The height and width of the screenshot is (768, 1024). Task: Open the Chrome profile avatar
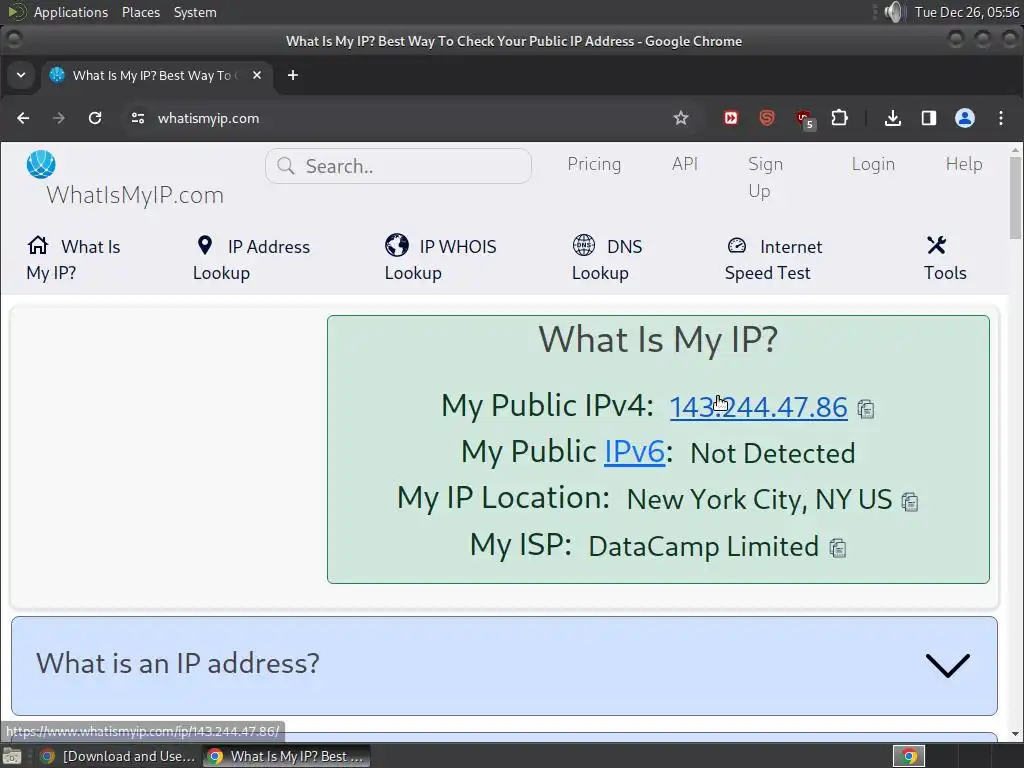coord(965,118)
